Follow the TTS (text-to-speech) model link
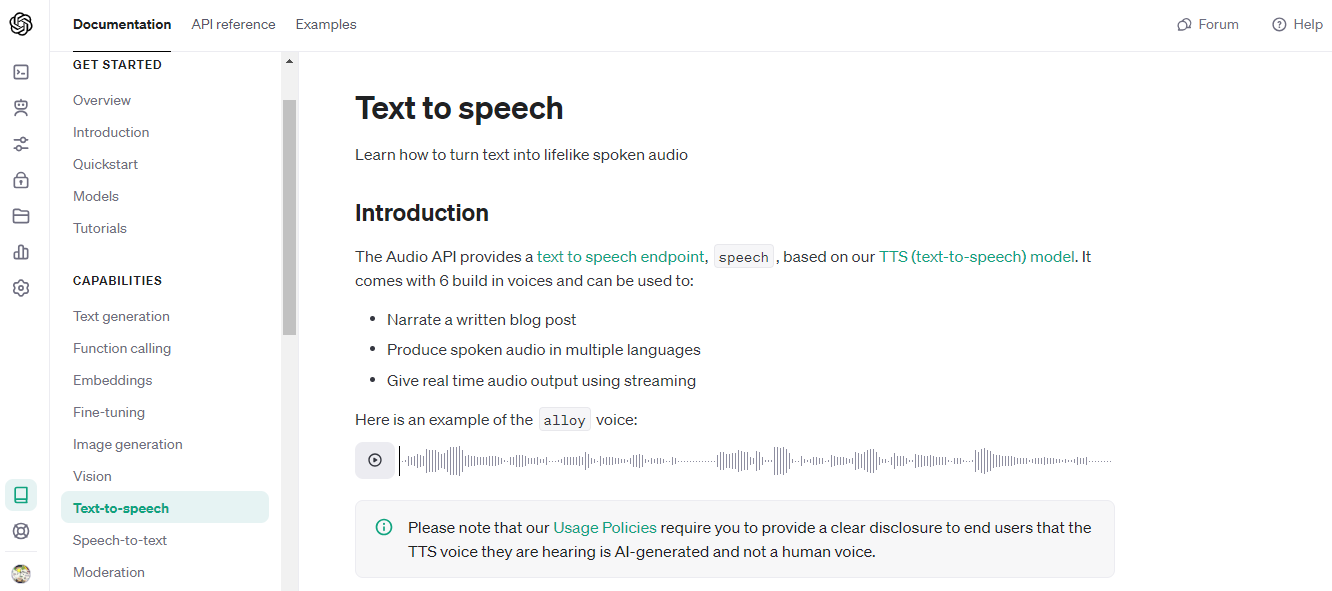This screenshot has width=1332, height=591. tap(977, 257)
